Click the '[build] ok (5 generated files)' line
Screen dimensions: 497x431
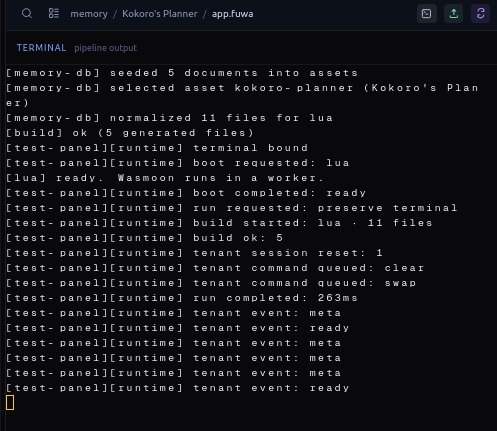(130, 133)
